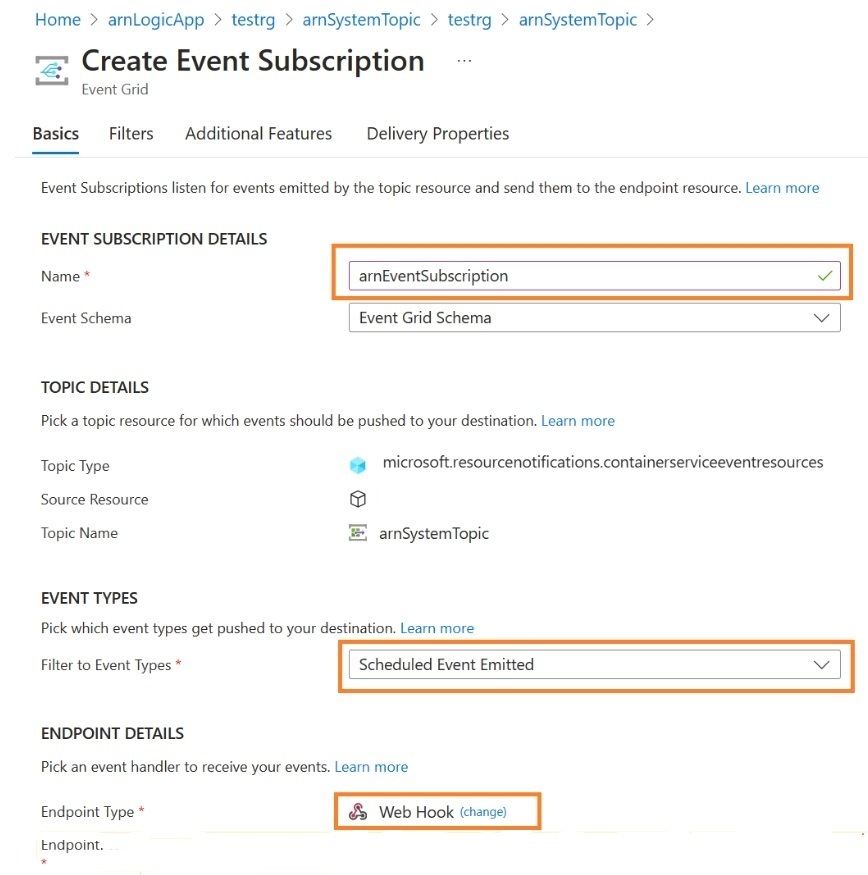Open arnLogicApp breadcrumb link
Viewport: 868px width, 875px height.
(156, 20)
